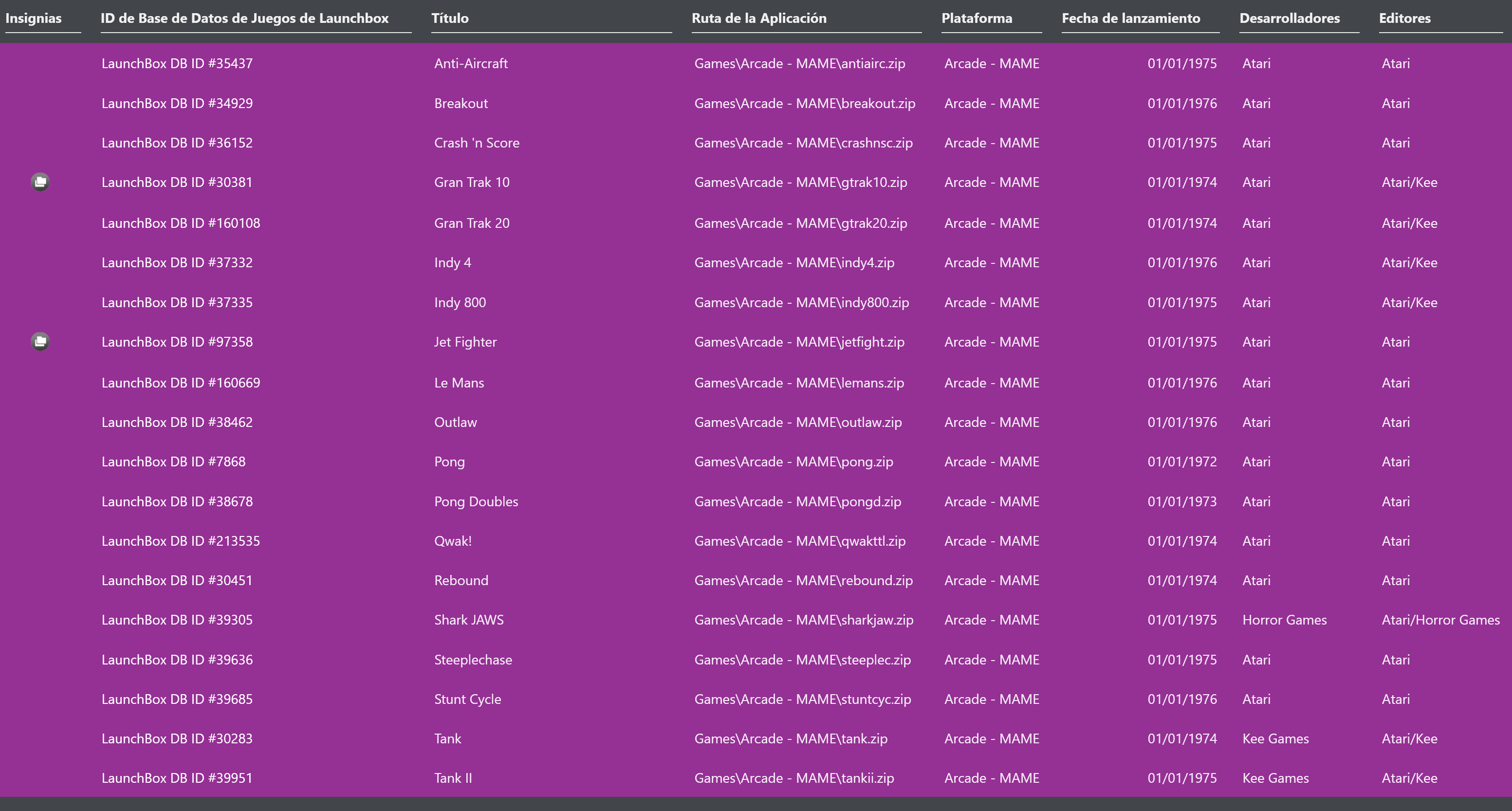Click the breakout.zip application path
This screenshot has height=811, width=1512.
[805, 103]
